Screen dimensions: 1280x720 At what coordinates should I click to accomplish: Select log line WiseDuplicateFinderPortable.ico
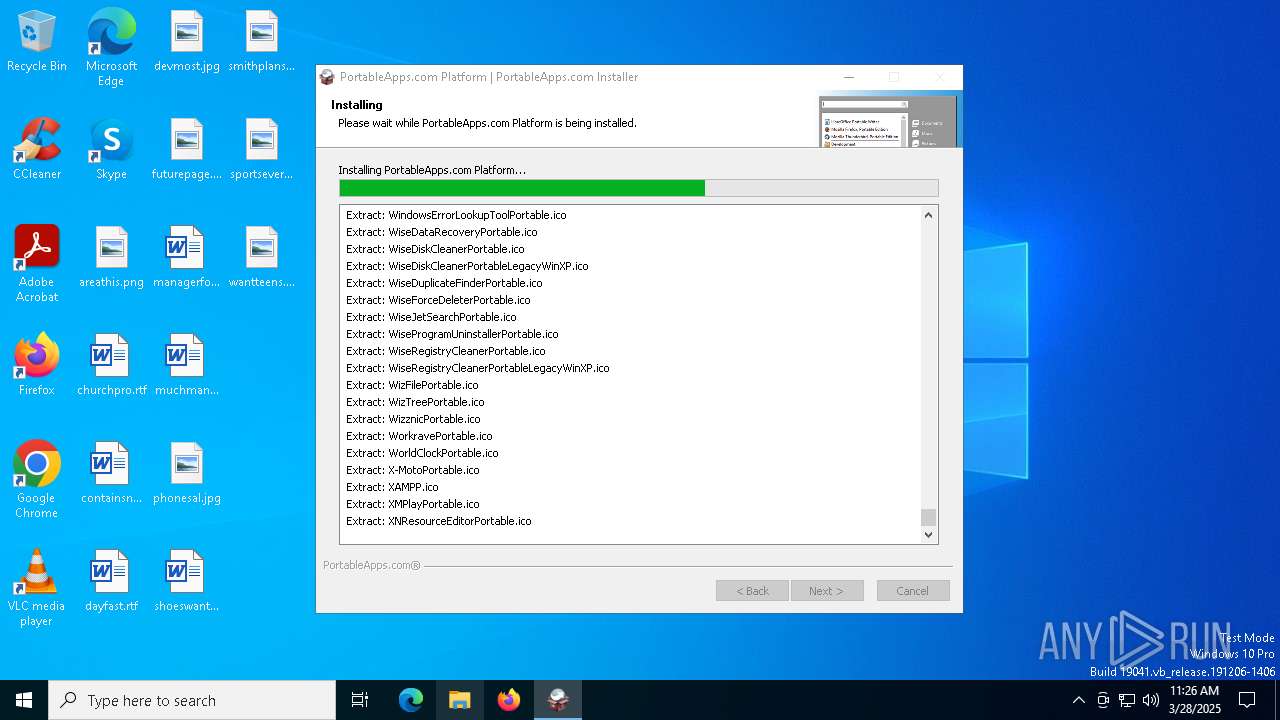[x=444, y=283]
